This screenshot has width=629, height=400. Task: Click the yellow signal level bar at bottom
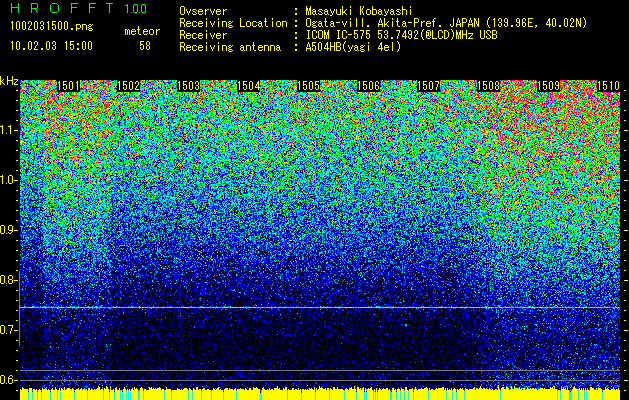(320, 394)
